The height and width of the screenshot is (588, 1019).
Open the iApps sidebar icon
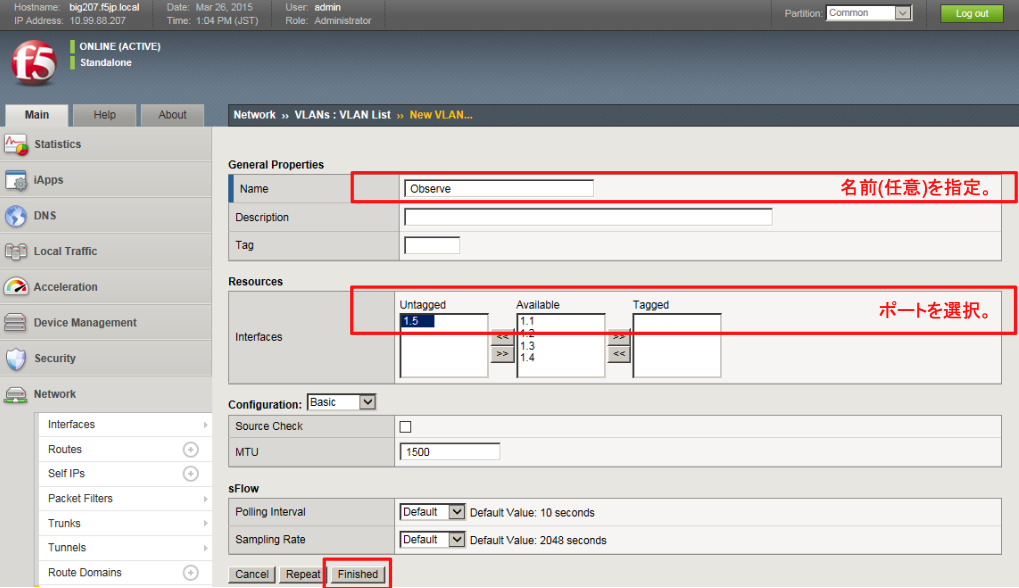coord(16,180)
